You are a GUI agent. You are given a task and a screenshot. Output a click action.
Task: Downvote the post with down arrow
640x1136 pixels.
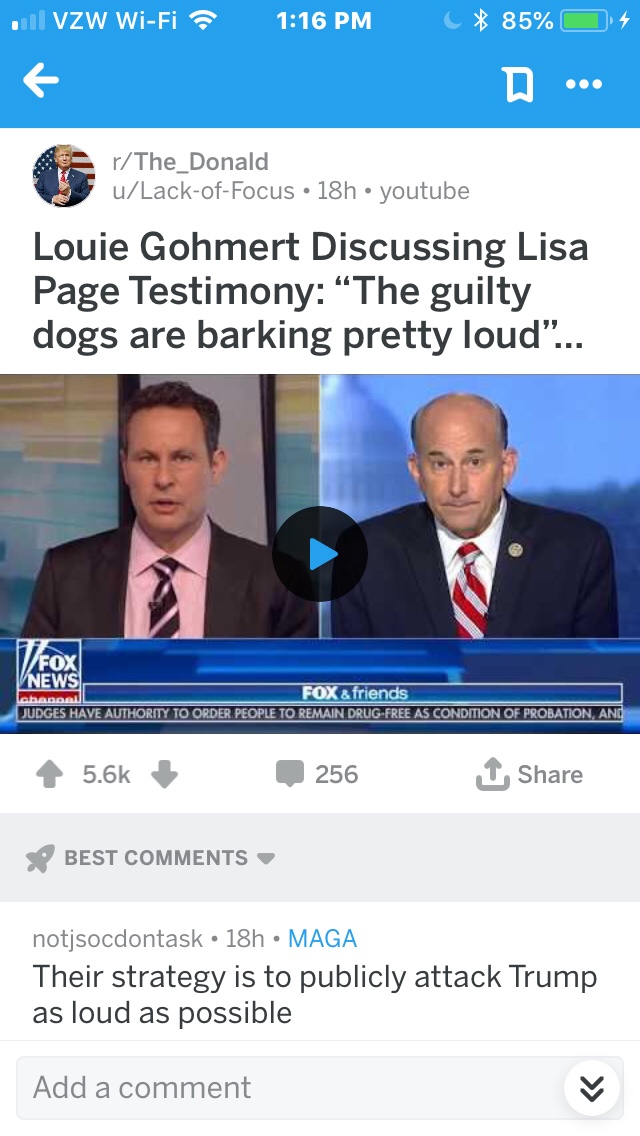(x=165, y=774)
